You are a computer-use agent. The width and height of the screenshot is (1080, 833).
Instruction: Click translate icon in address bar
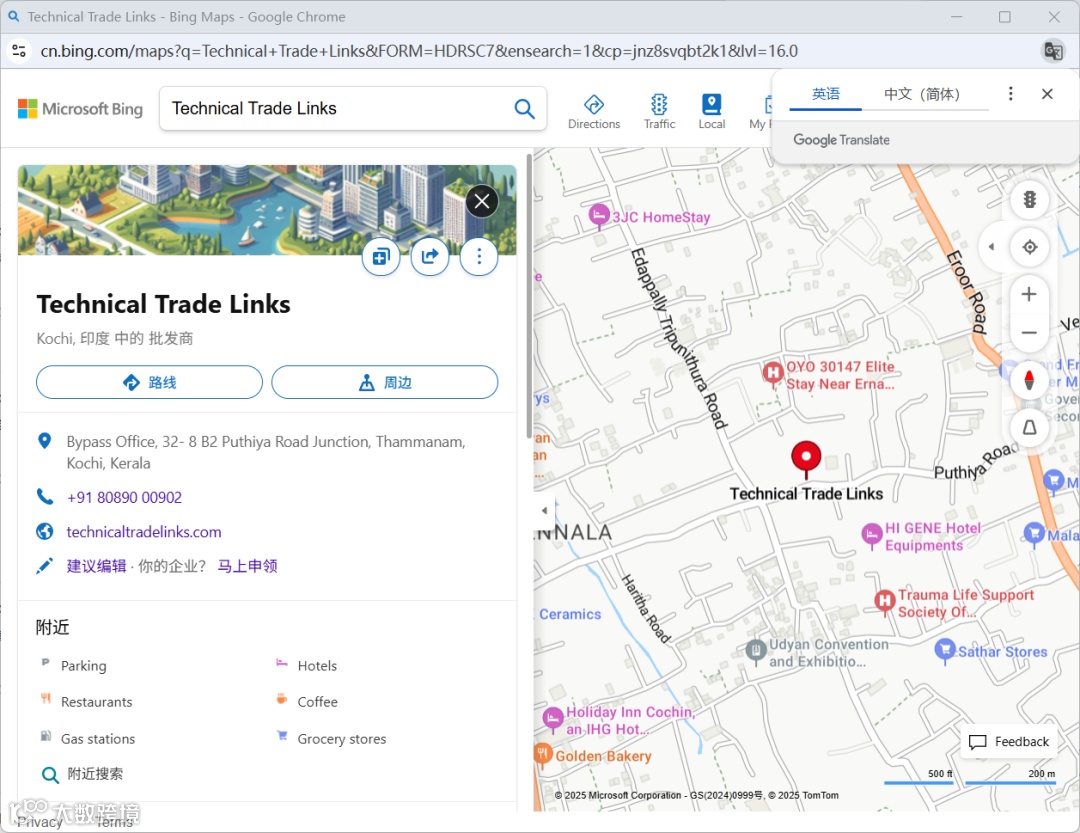(1052, 51)
